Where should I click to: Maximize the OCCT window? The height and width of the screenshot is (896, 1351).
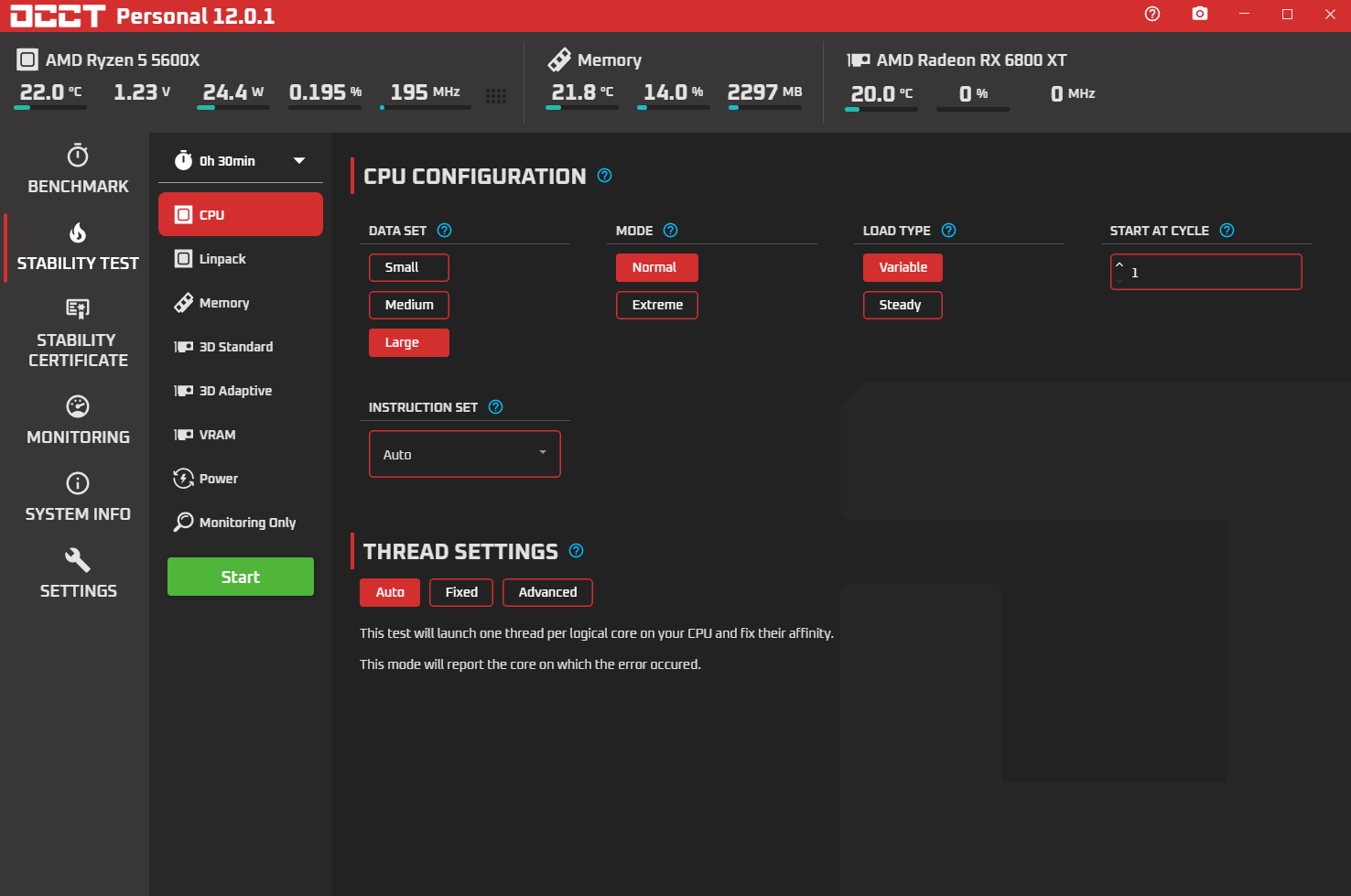pyautogui.click(x=1287, y=14)
